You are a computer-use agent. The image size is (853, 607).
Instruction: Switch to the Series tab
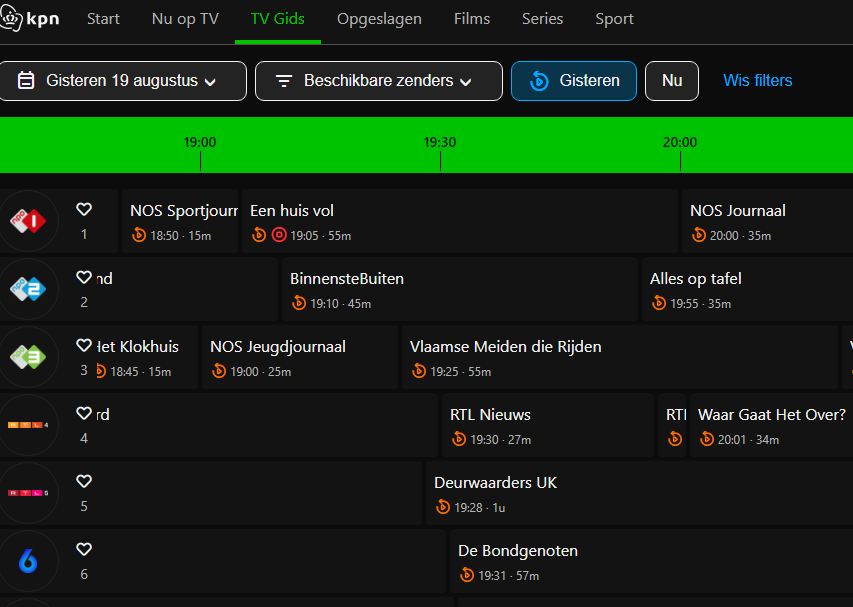tap(542, 19)
